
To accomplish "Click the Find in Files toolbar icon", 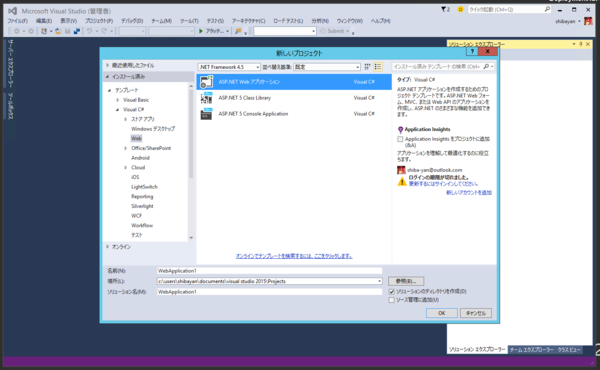I will pyautogui.click(x=238, y=31).
